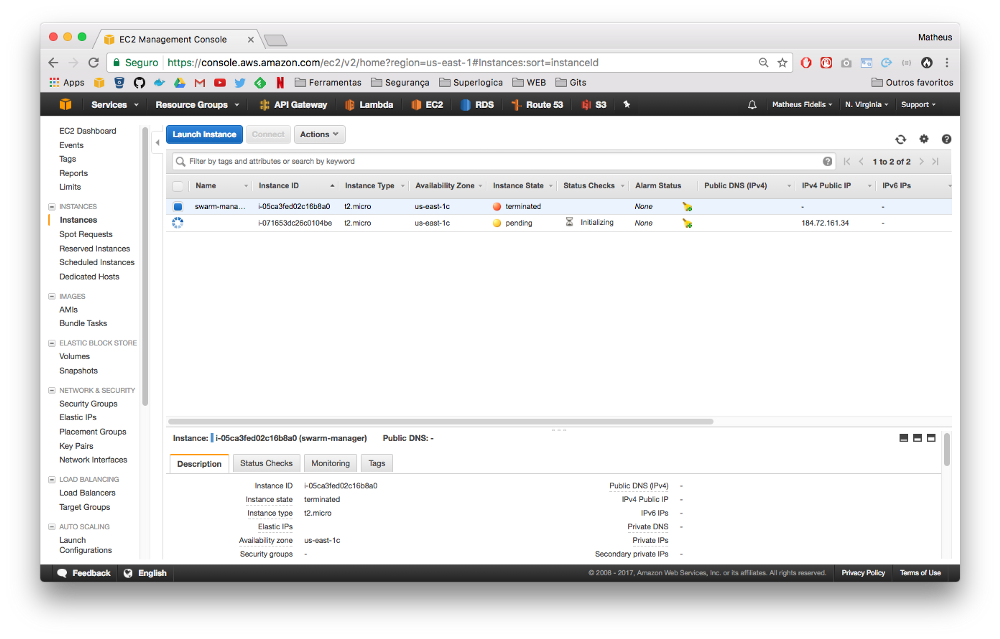Open N. Virginia region selector
1000x639 pixels.
(866, 105)
